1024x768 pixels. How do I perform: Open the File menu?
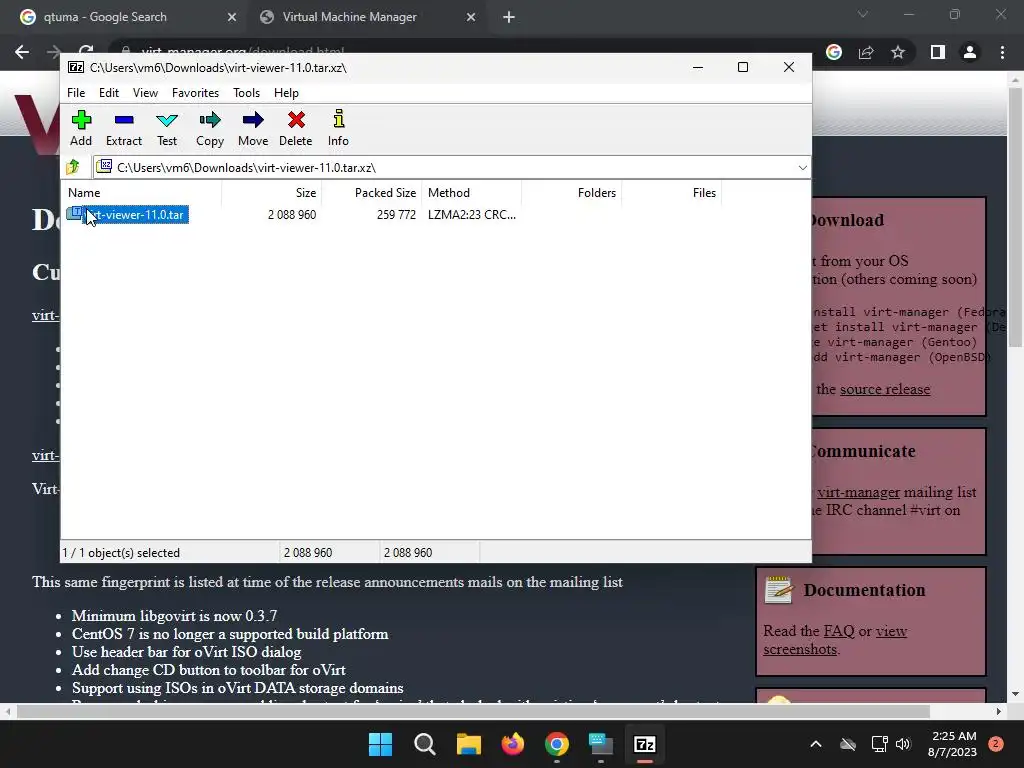(76, 93)
